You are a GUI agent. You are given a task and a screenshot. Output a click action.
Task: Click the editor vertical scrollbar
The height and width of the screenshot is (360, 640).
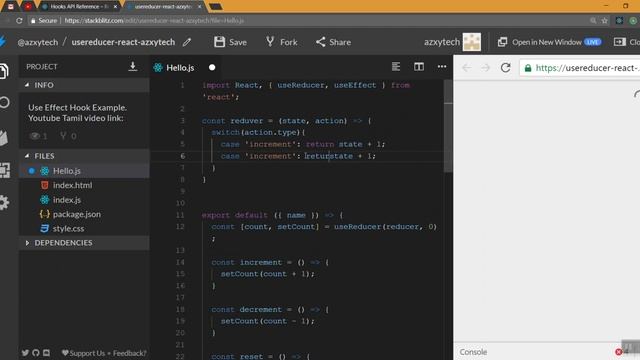448,125
